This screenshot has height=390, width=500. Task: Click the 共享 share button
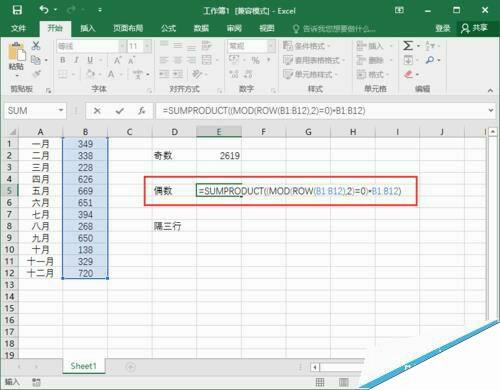pyautogui.click(x=475, y=28)
